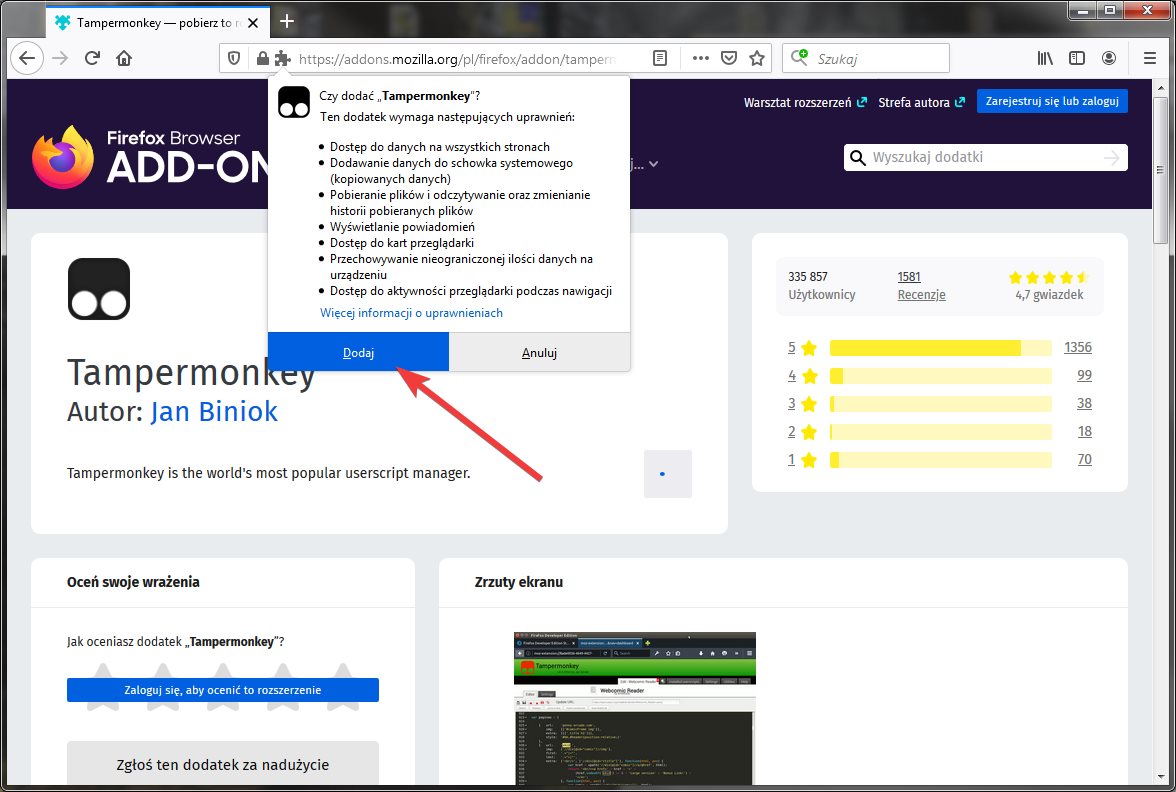Viewport: 1176px width, 792px height.
Task: Click the tracking protection shield icon
Action: tap(234, 58)
